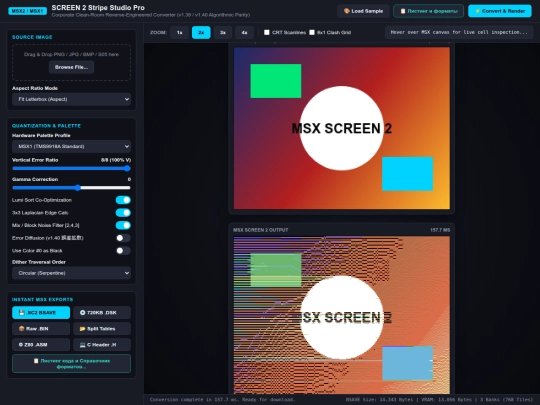Click the palette icon on Load Sample
540x405 pixels.
pyautogui.click(x=346, y=11)
